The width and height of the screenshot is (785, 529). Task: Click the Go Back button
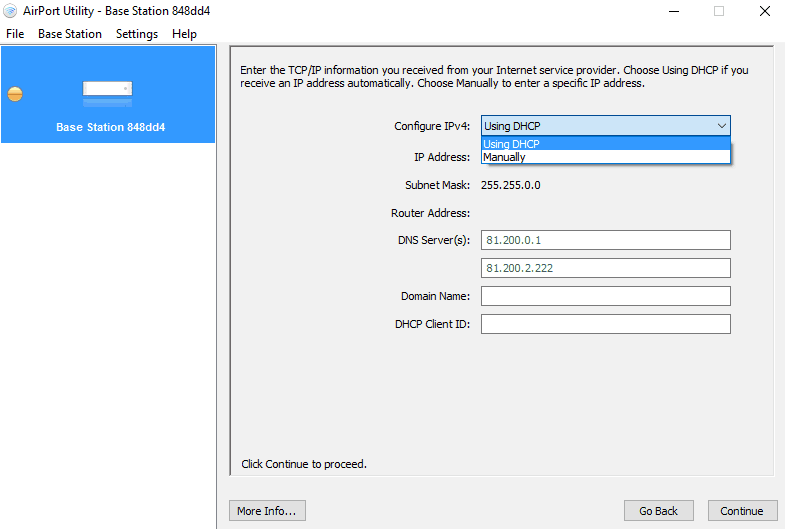pyautogui.click(x=659, y=510)
